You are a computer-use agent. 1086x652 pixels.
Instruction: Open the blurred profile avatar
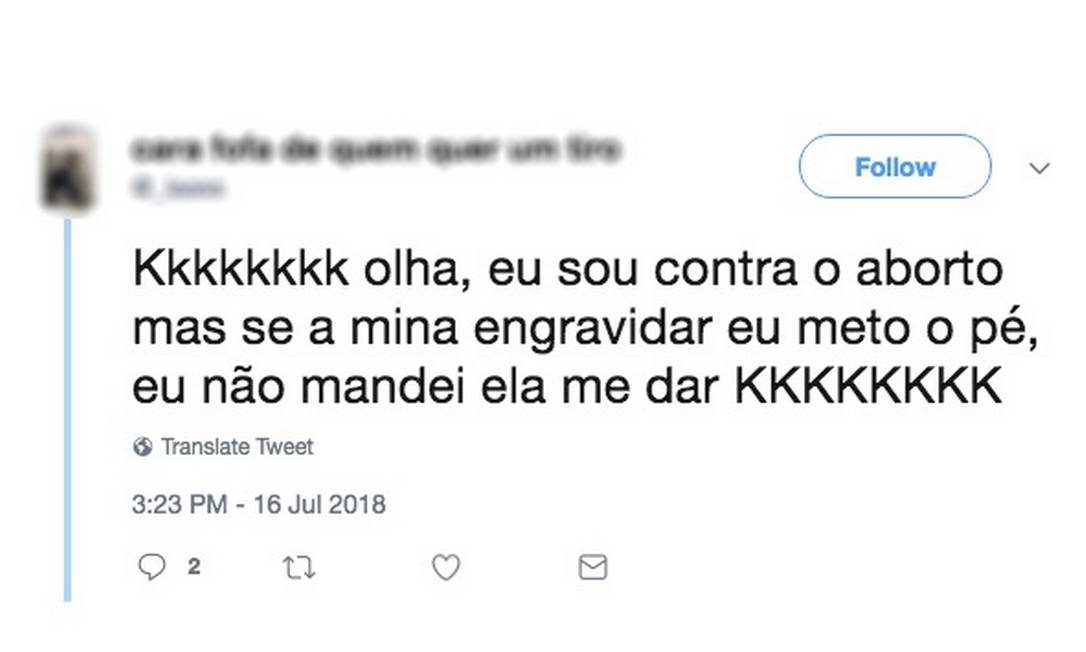[x=68, y=167]
